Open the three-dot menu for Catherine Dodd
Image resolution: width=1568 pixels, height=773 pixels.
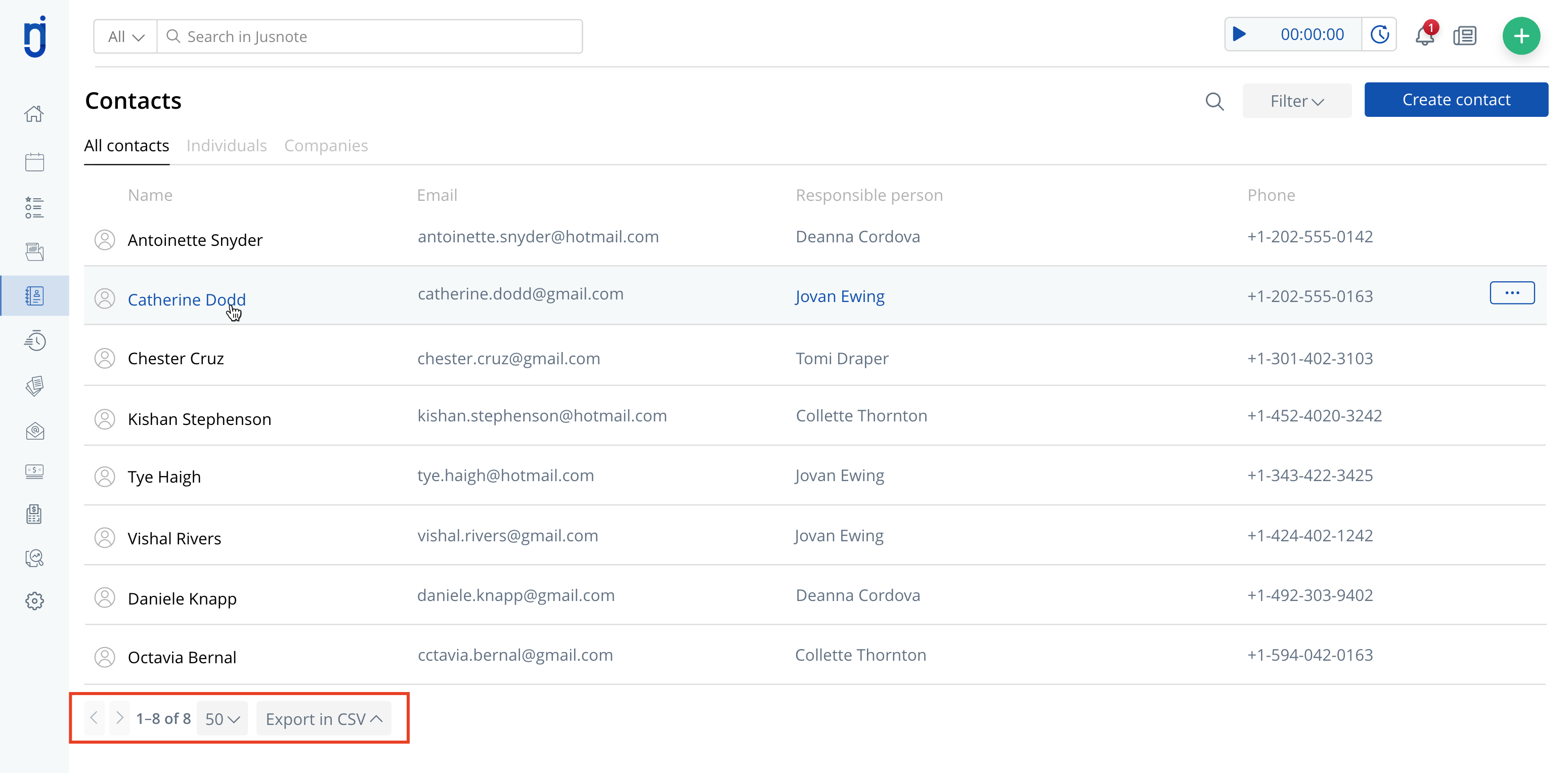click(x=1512, y=293)
